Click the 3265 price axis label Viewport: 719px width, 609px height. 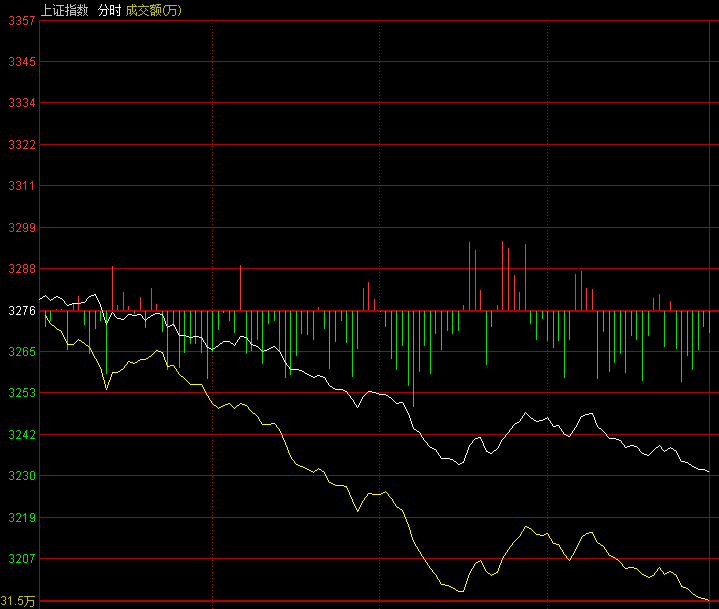click(x=22, y=352)
